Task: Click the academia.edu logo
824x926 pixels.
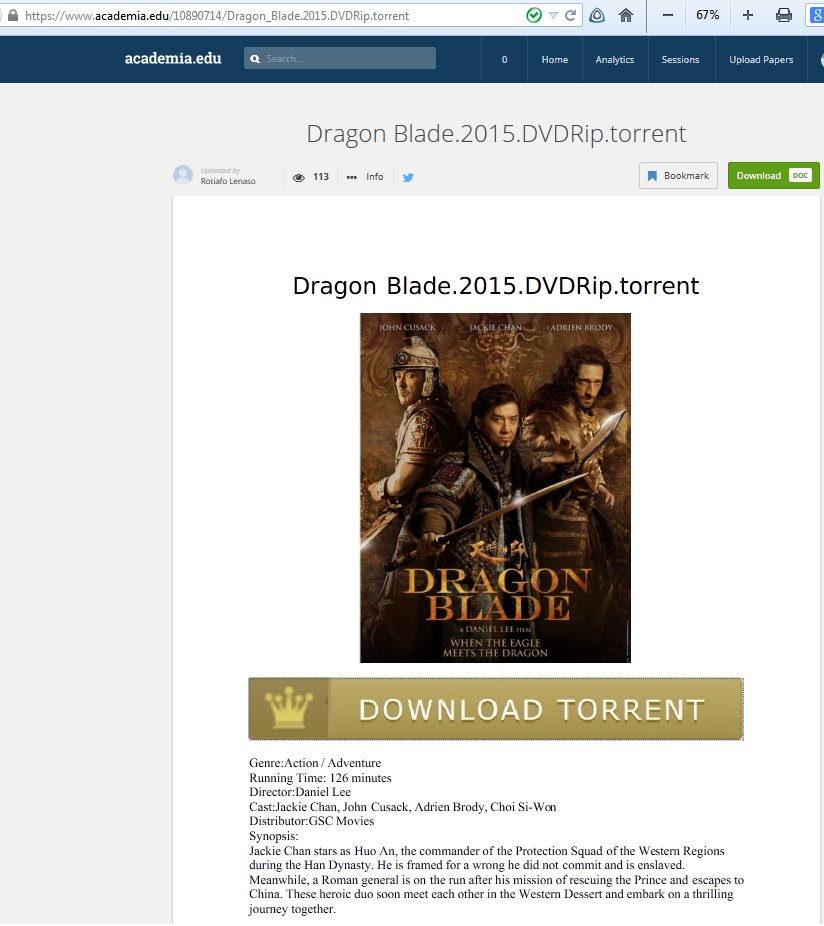Action: point(173,58)
